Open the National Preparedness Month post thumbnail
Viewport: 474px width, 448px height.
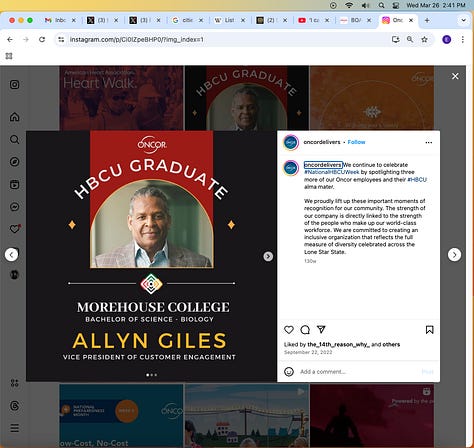click(121, 416)
